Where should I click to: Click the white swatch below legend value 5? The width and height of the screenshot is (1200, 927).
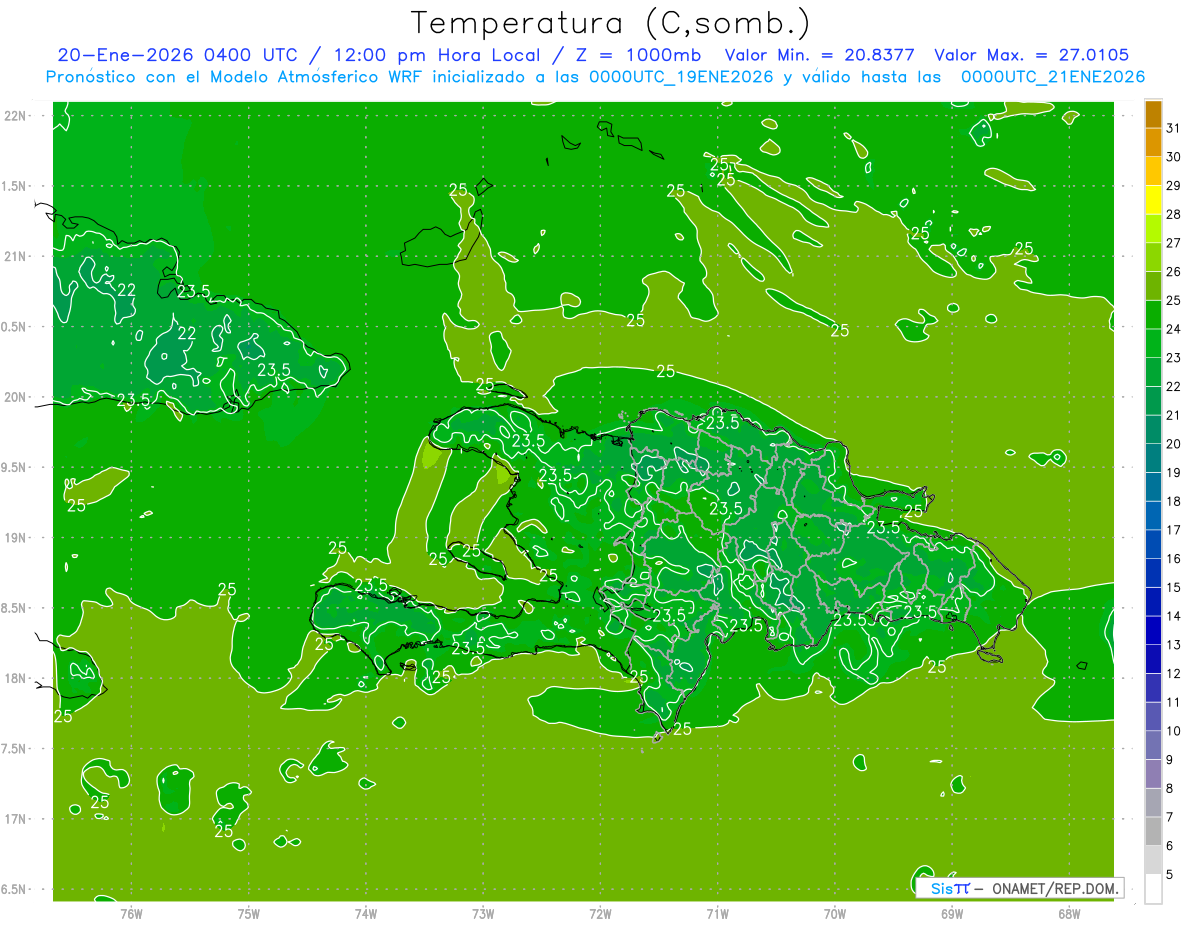[x=1153, y=889]
